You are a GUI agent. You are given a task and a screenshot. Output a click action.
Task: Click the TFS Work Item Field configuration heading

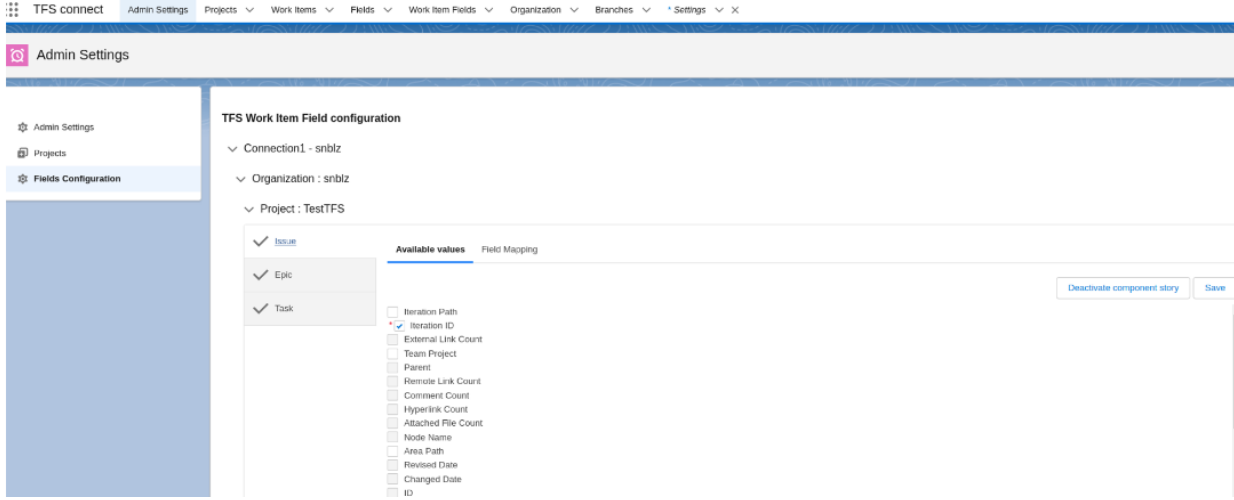[311, 118]
